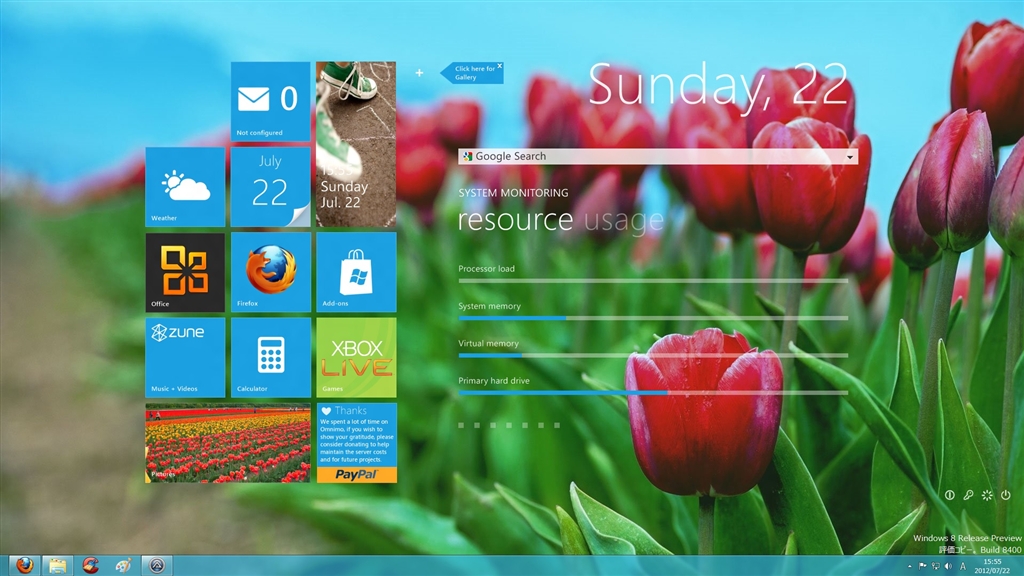The image size is (1024, 576).
Task: Click the first panel indicator dot
Action: [x=461, y=425]
